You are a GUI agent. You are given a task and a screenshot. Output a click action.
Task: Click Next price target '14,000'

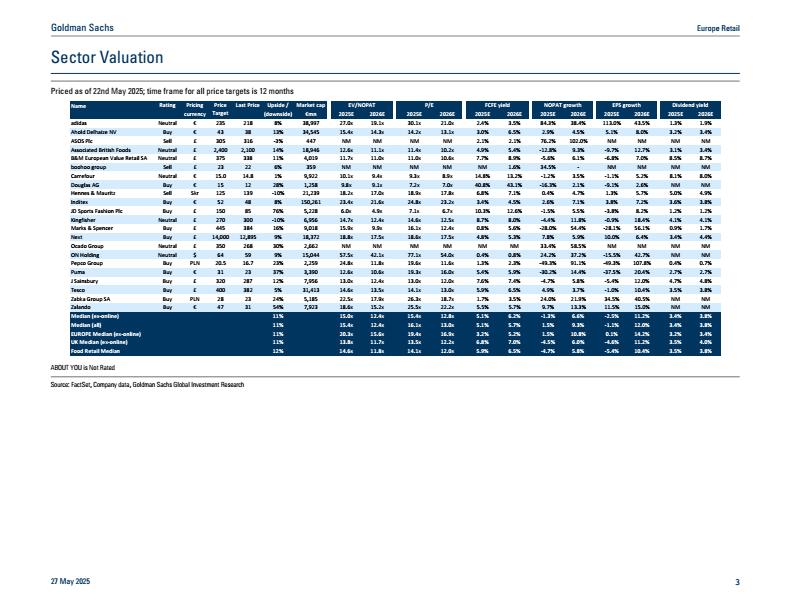click(220, 237)
